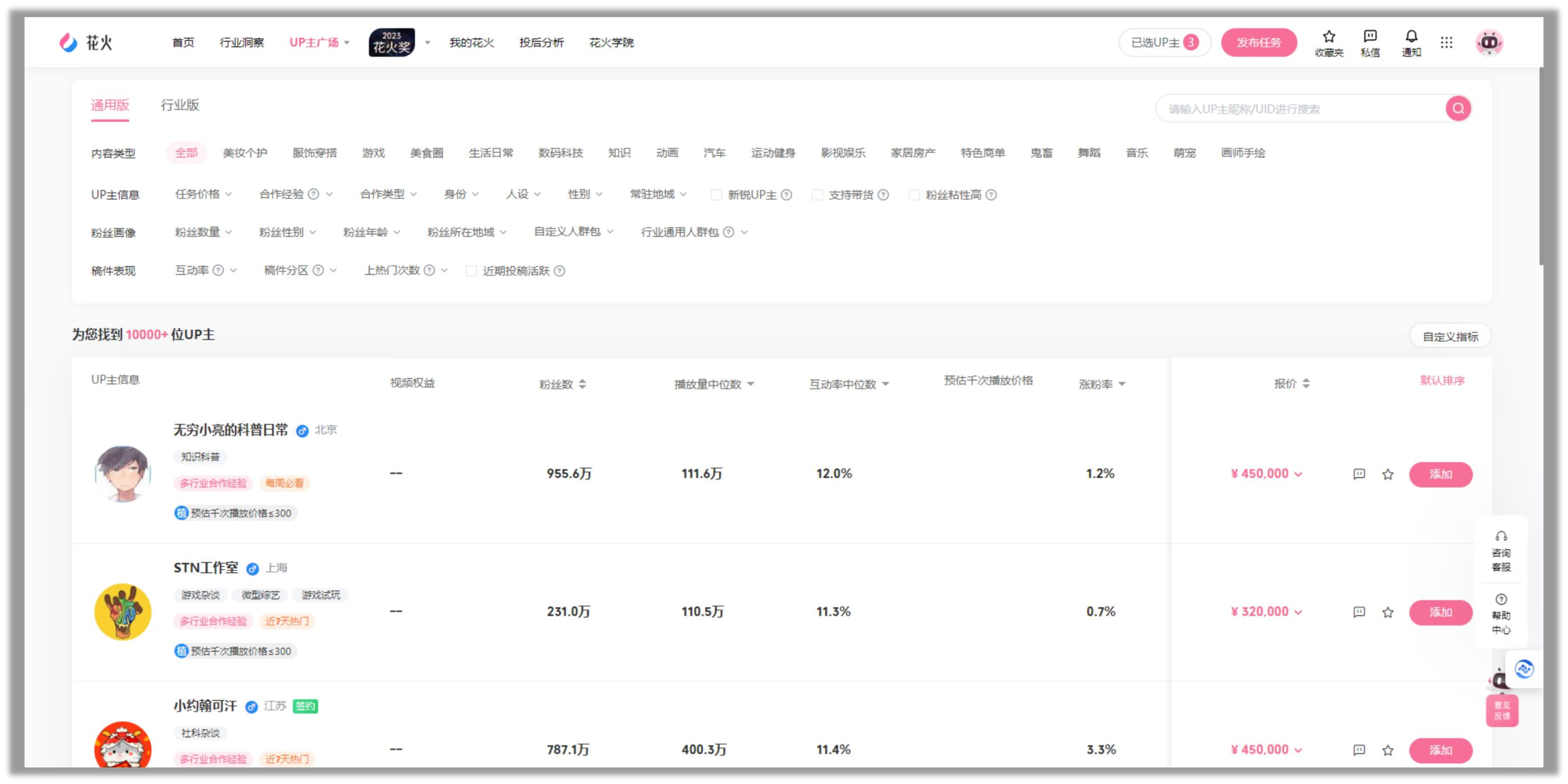Expand 合作类型 dropdown
The height and width of the screenshot is (784, 1568).
(388, 194)
